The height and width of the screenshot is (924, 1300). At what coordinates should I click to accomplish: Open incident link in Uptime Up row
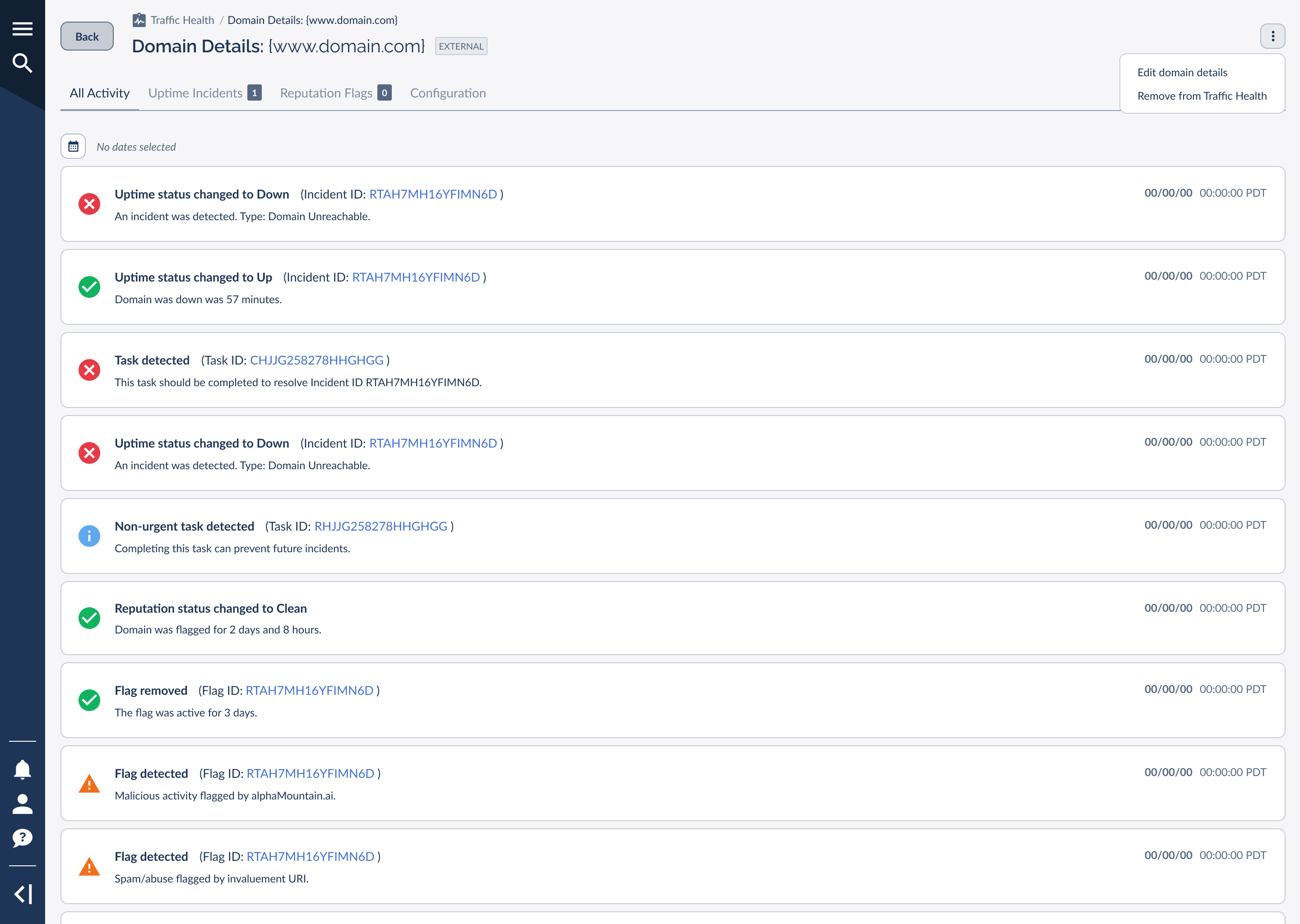click(416, 277)
